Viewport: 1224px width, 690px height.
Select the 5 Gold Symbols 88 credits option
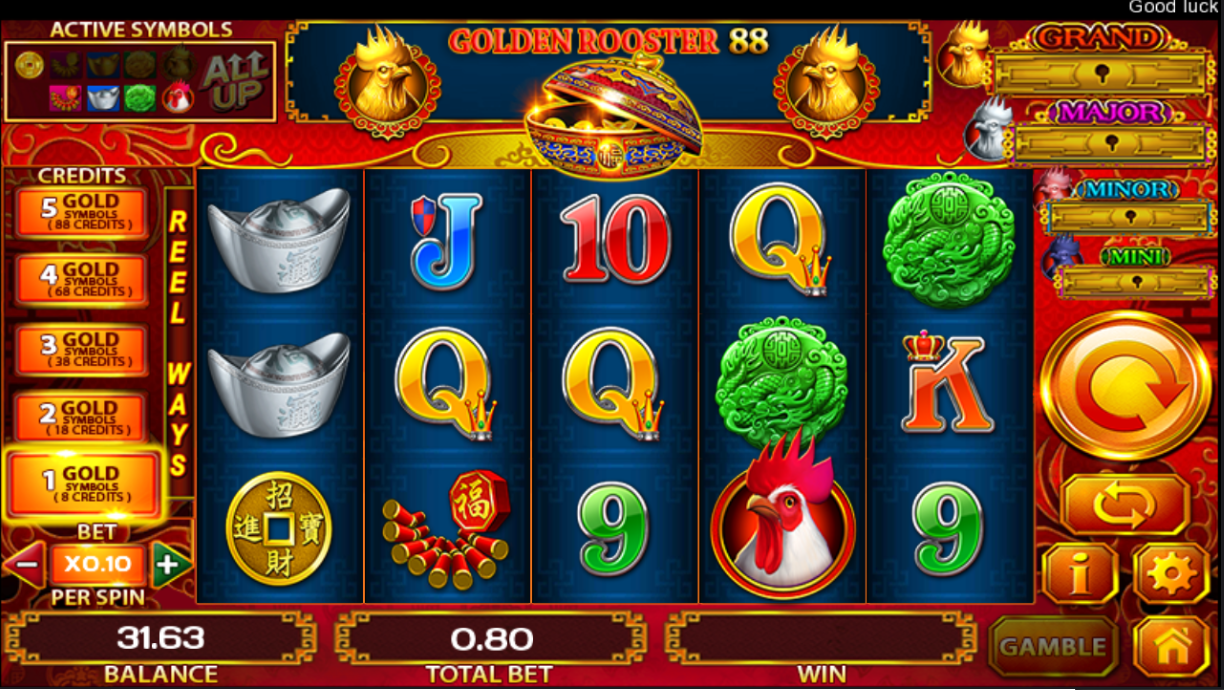(81, 212)
